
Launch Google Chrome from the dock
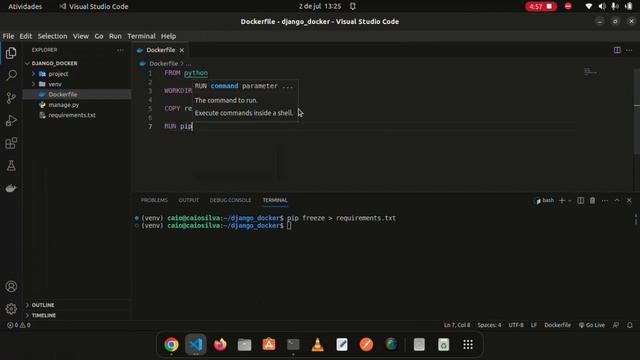pos(171,344)
